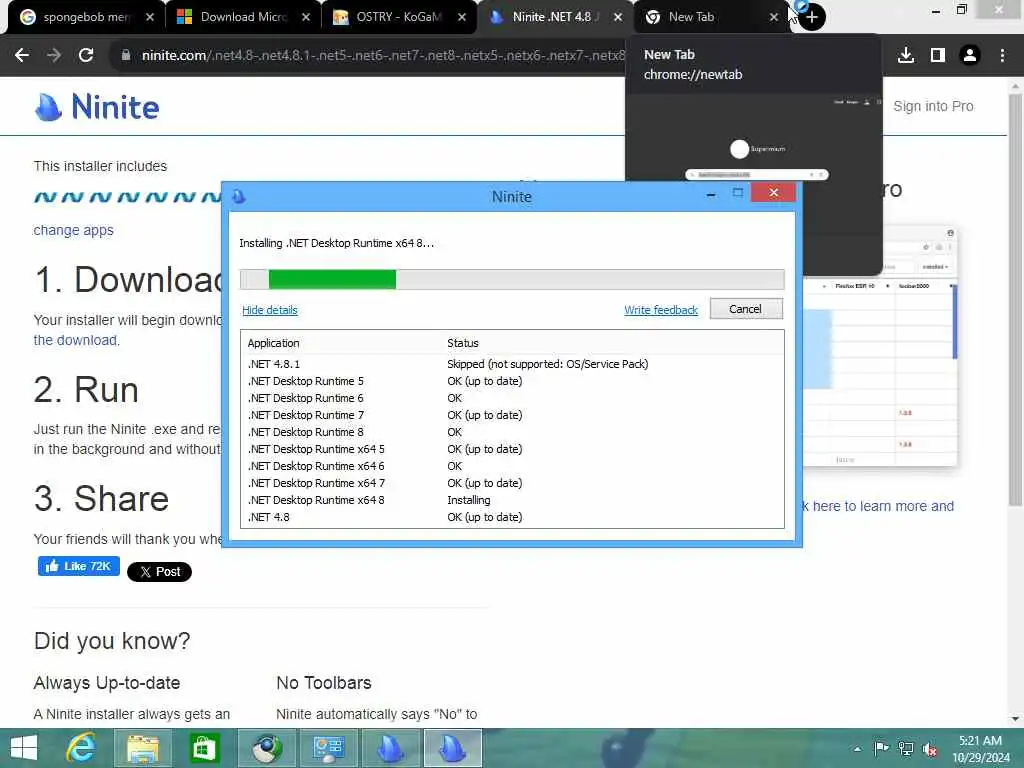
Task: Maximize the Ninite installer window
Action: tap(738, 193)
